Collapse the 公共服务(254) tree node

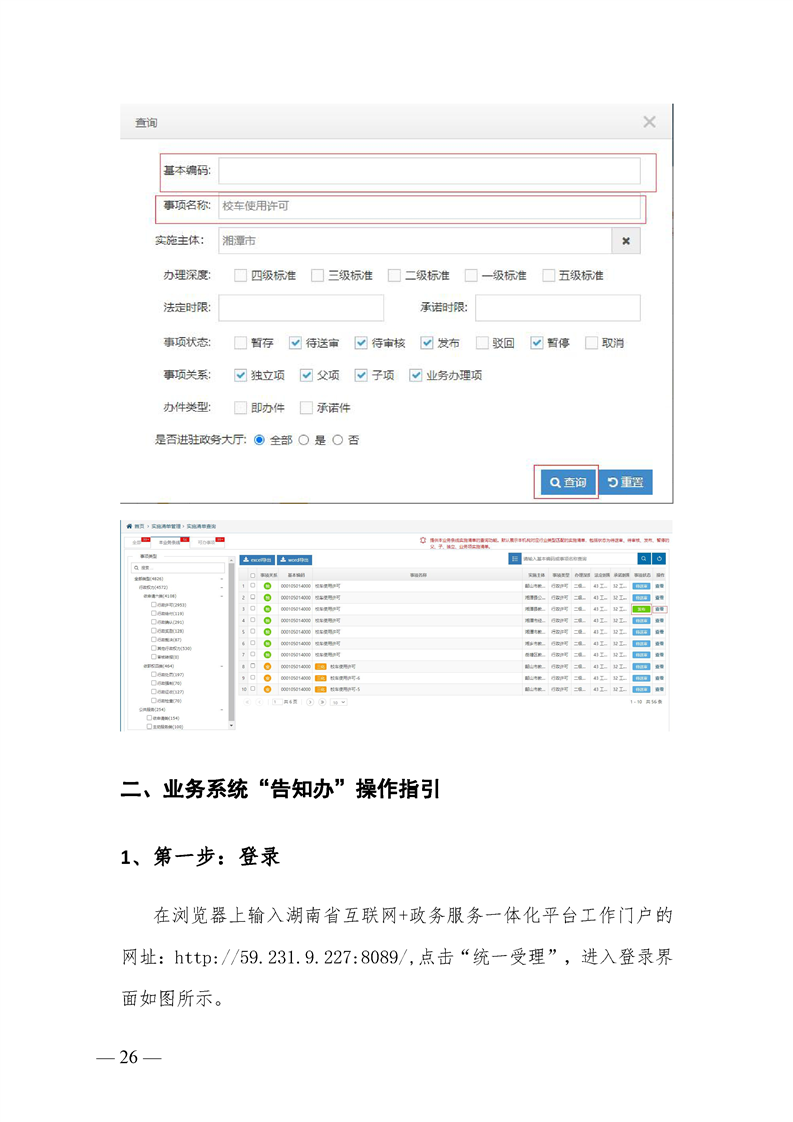[221, 709]
